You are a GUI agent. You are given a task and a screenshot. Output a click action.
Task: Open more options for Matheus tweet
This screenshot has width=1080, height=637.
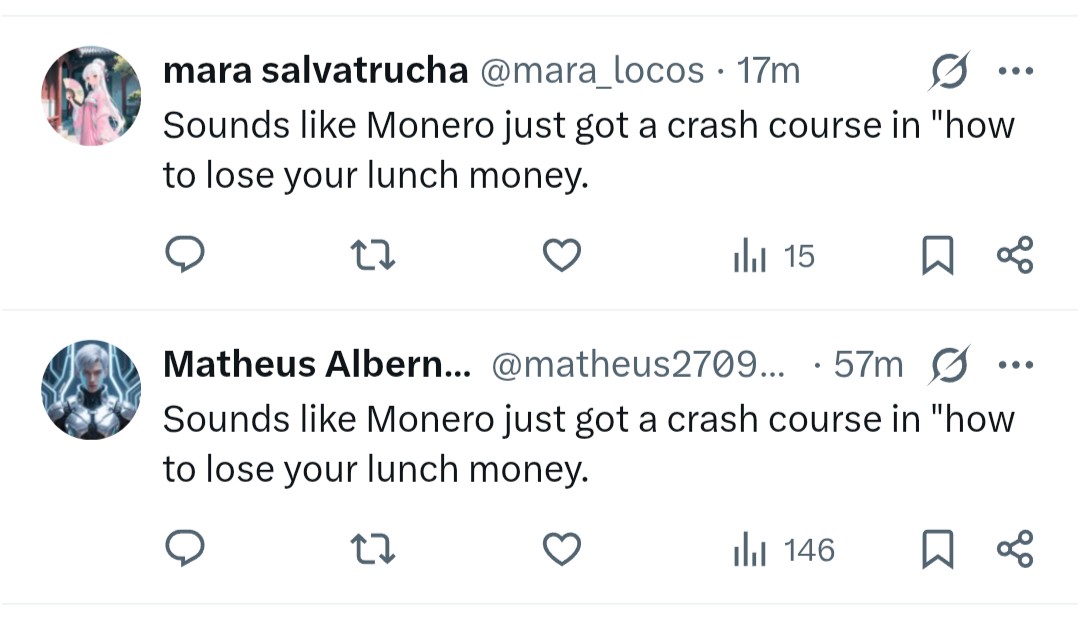[x=1015, y=365]
